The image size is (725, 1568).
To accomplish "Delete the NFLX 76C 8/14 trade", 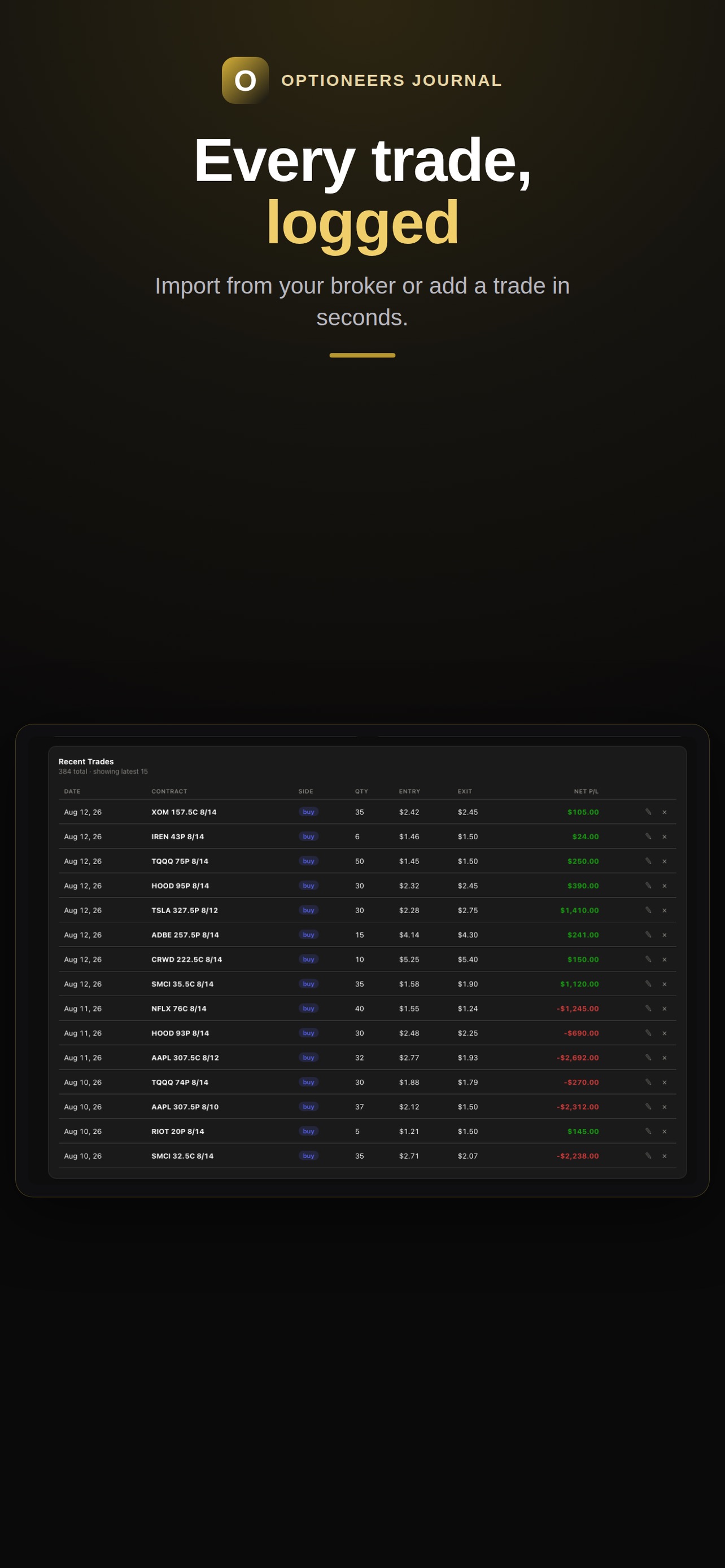I will pyautogui.click(x=665, y=1009).
